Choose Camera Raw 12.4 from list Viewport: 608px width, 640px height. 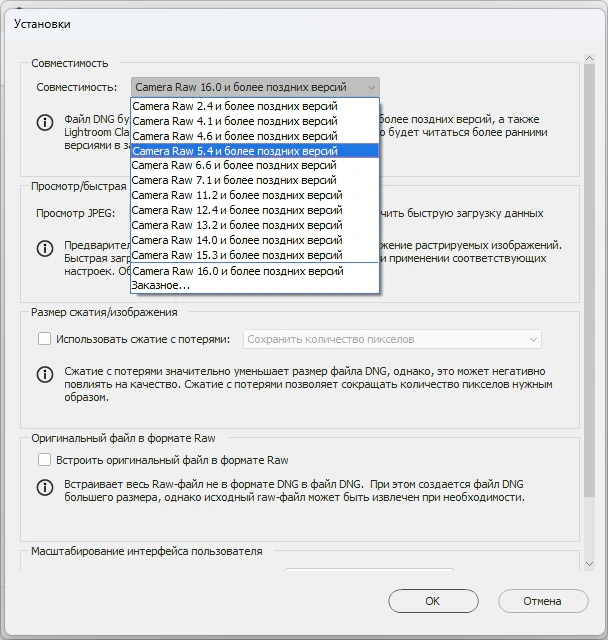click(x=255, y=210)
